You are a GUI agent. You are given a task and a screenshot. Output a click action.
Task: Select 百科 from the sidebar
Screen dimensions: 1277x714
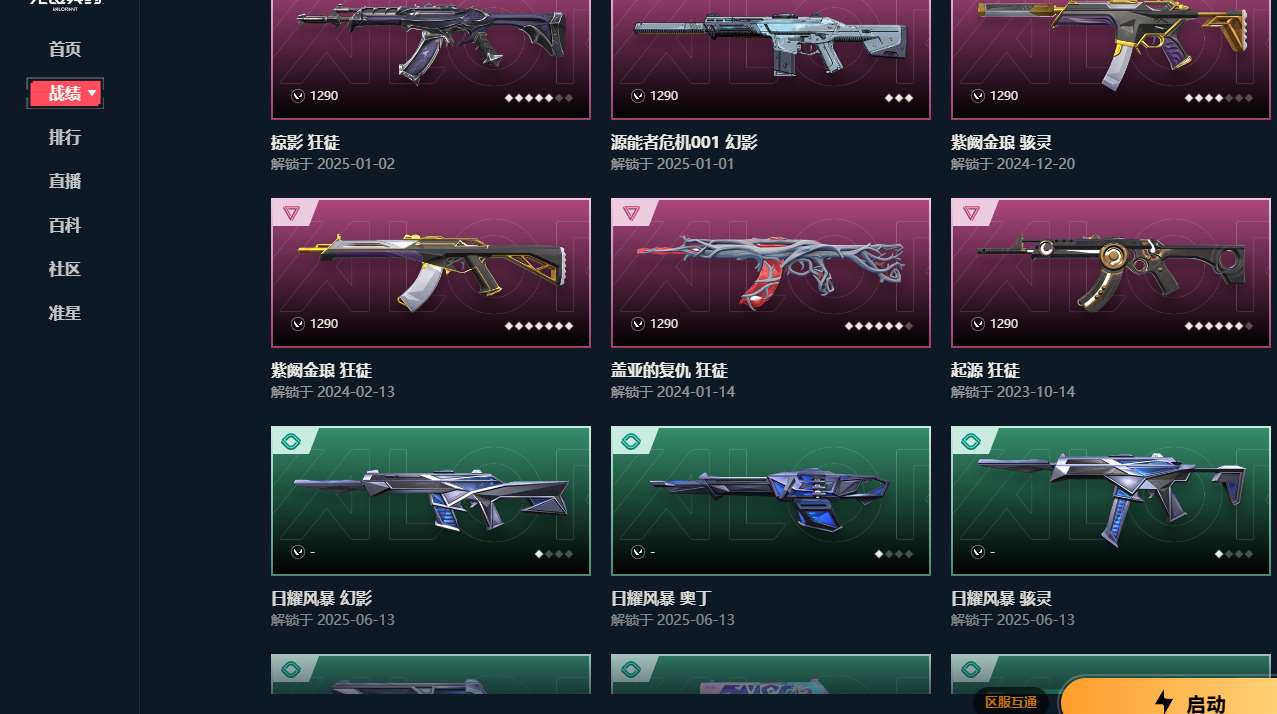click(x=65, y=225)
